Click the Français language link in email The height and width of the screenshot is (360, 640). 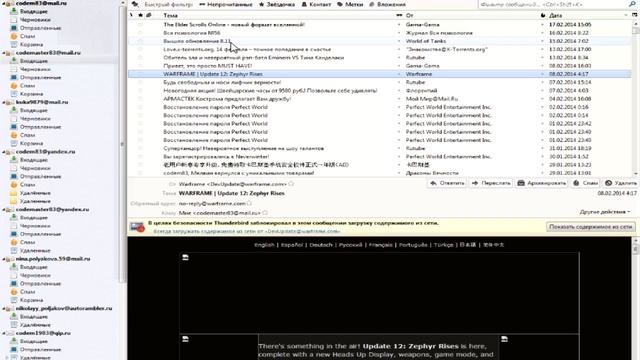coord(380,245)
